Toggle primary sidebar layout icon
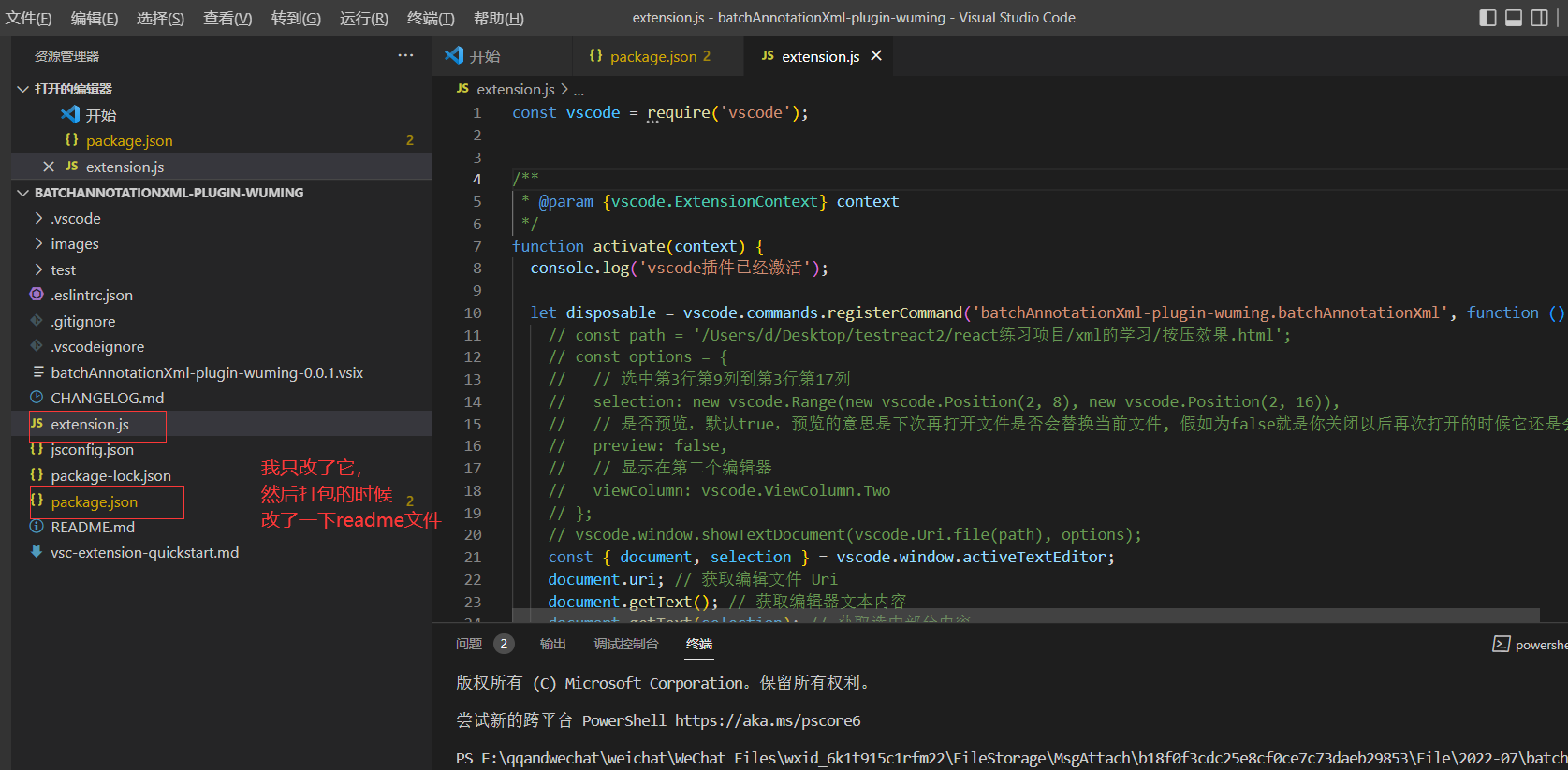 coord(1487,18)
